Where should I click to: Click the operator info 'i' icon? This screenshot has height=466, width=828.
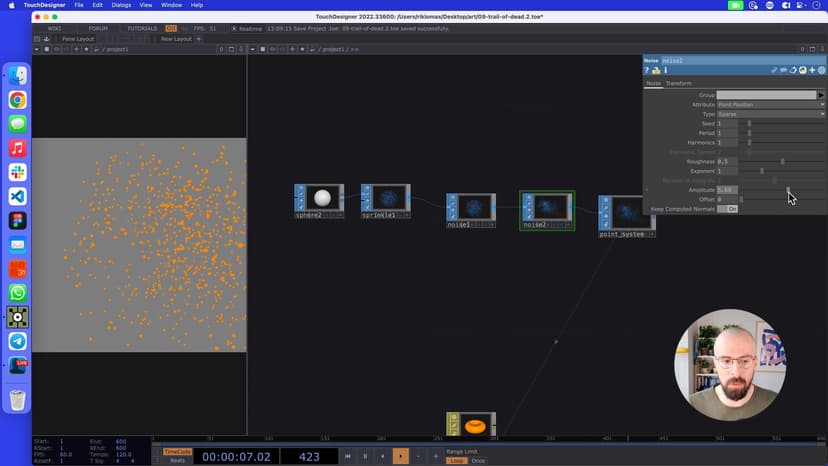(x=665, y=70)
